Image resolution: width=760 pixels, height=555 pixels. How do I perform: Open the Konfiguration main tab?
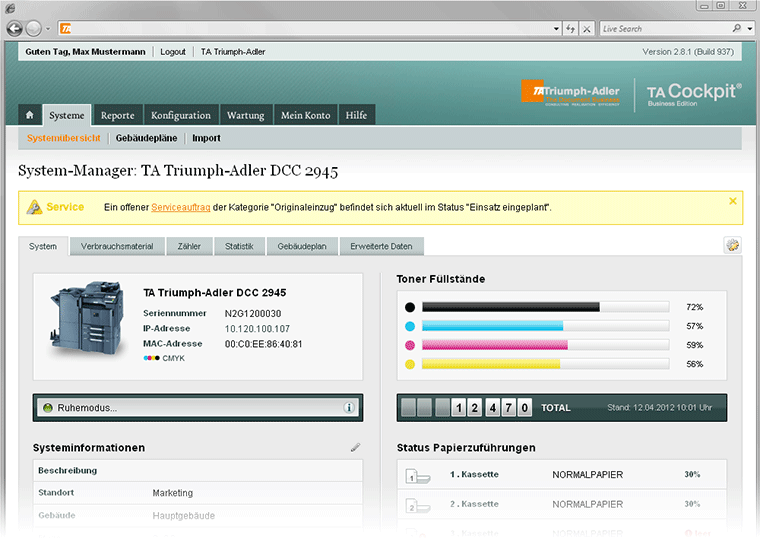click(181, 115)
